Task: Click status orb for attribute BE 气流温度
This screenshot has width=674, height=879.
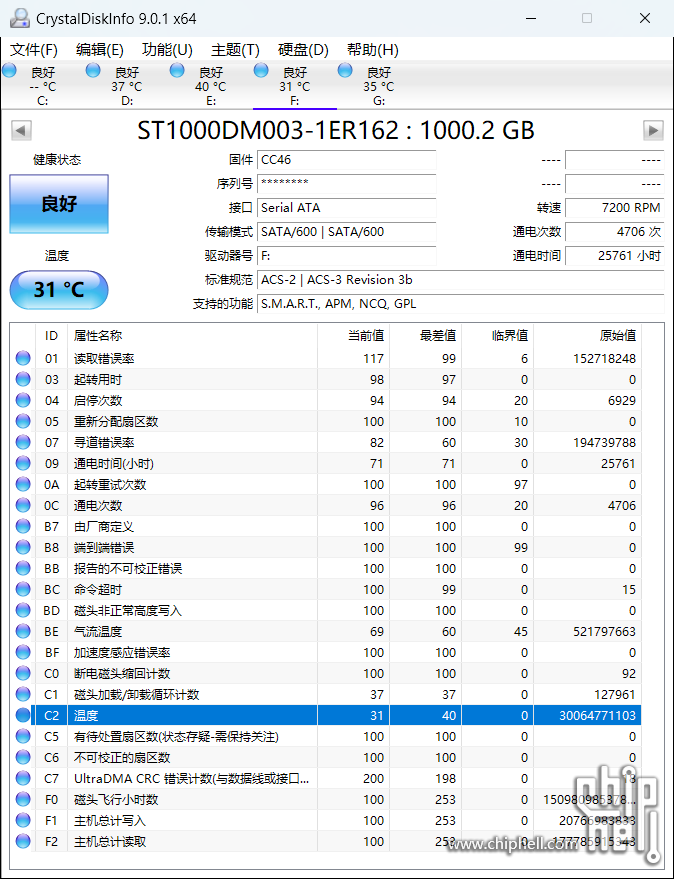Action: click(23, 632)
